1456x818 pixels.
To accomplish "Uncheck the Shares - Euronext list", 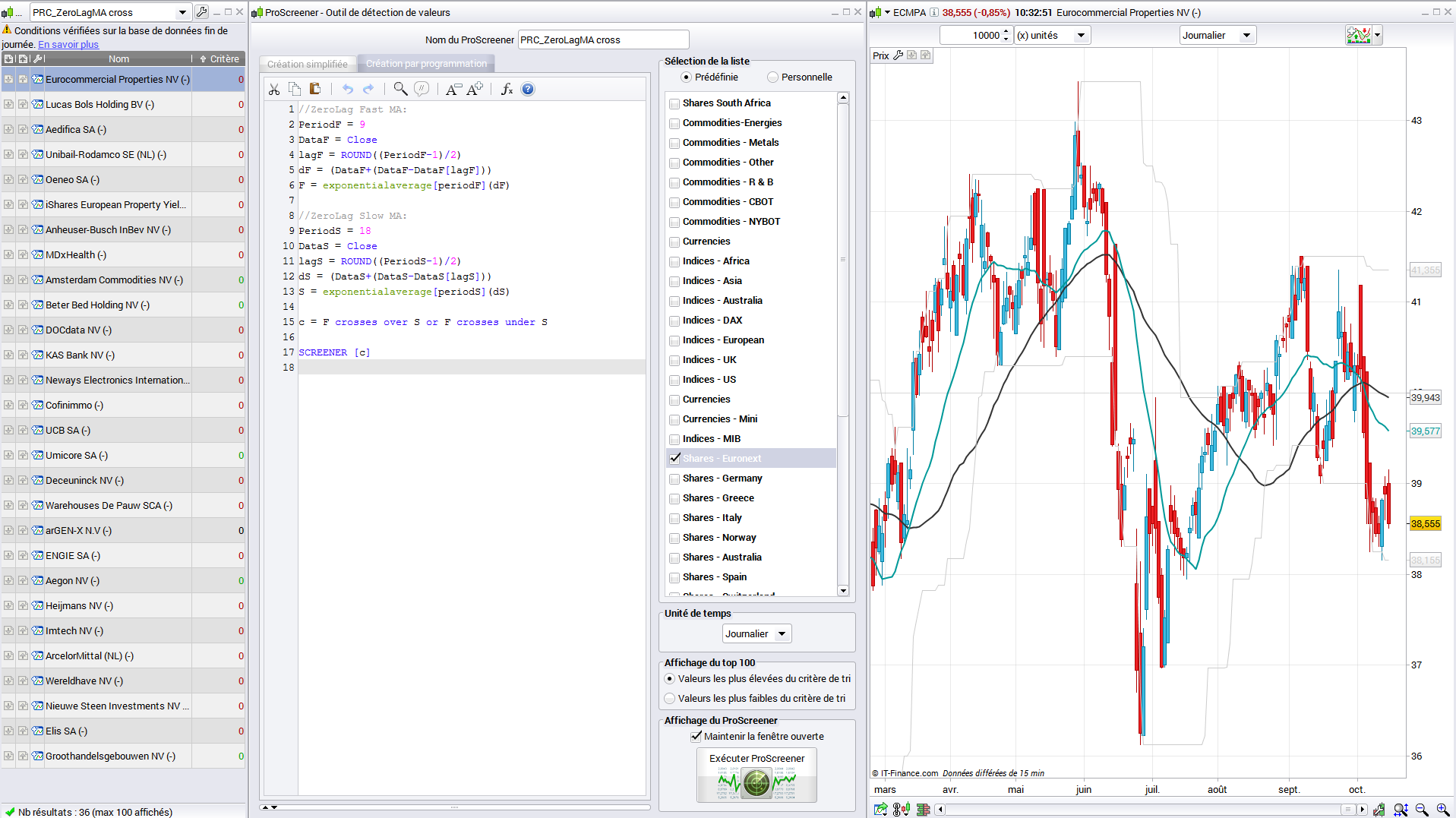I will (x=674, y=458).
